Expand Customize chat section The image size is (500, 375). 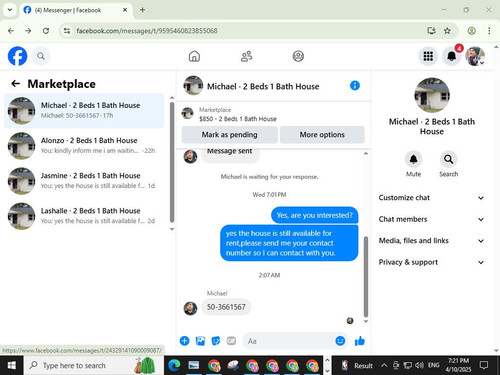click(x=431, y=198)
